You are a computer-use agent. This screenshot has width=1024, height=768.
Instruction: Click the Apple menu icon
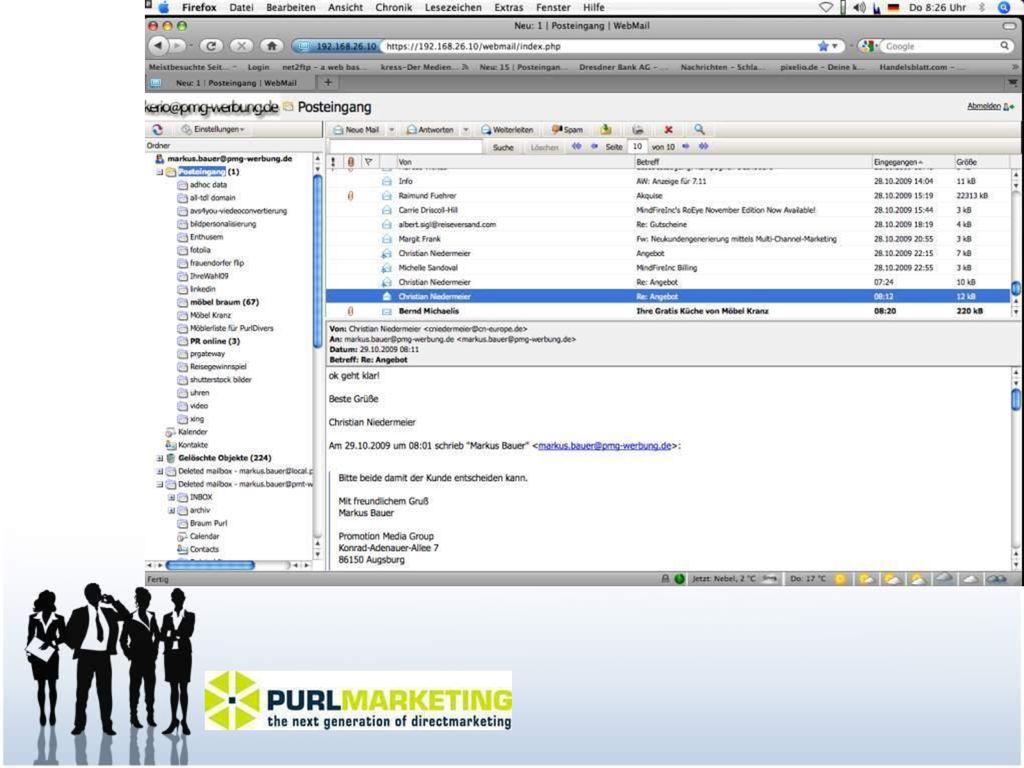pos(164,7)
